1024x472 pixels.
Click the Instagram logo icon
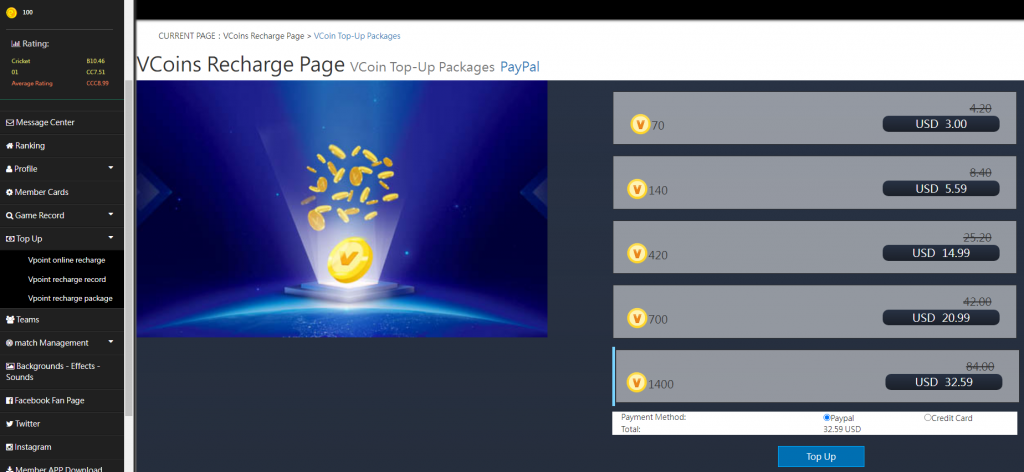pos(10,447)
